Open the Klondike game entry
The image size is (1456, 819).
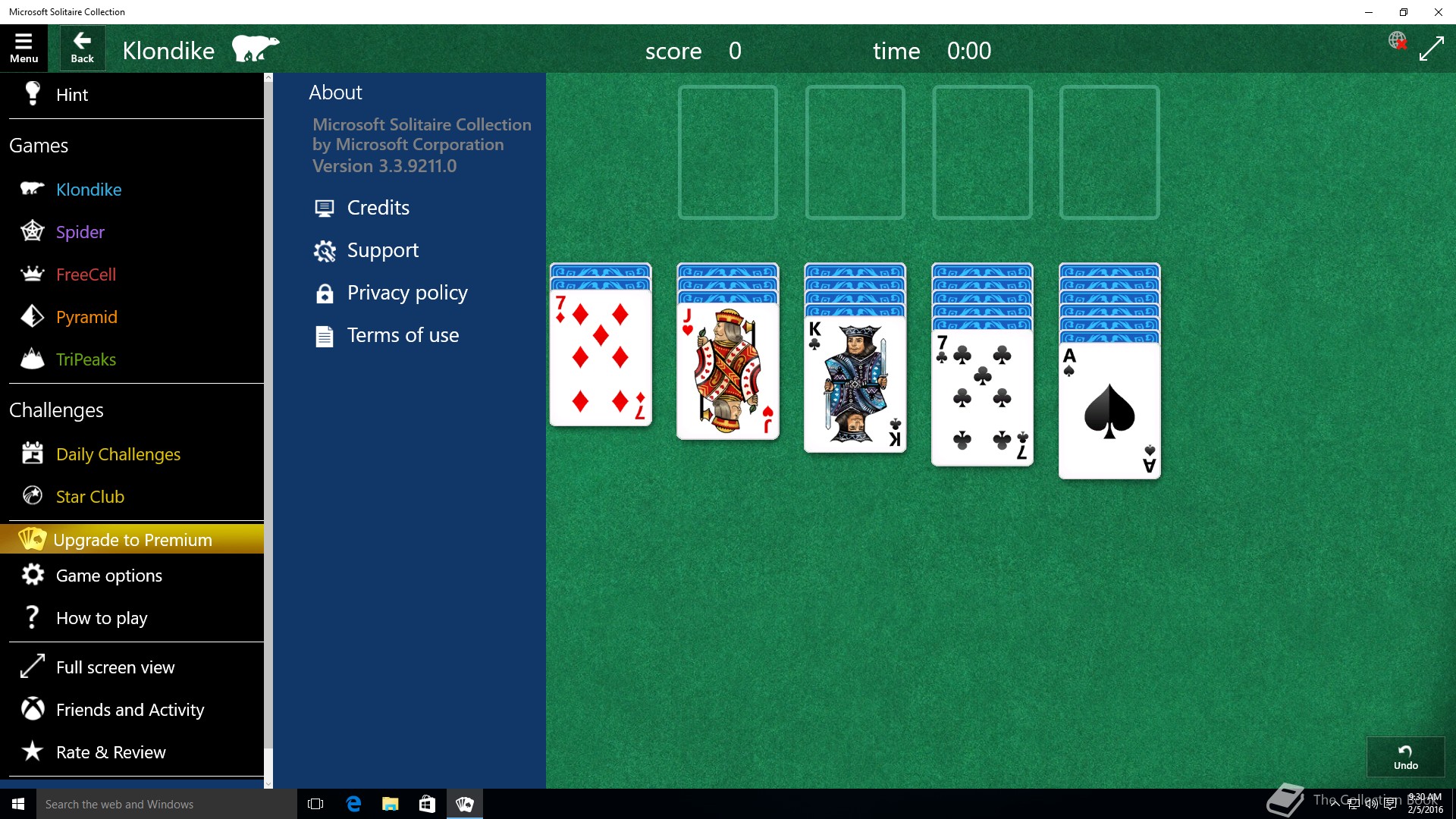click(132, 190)
